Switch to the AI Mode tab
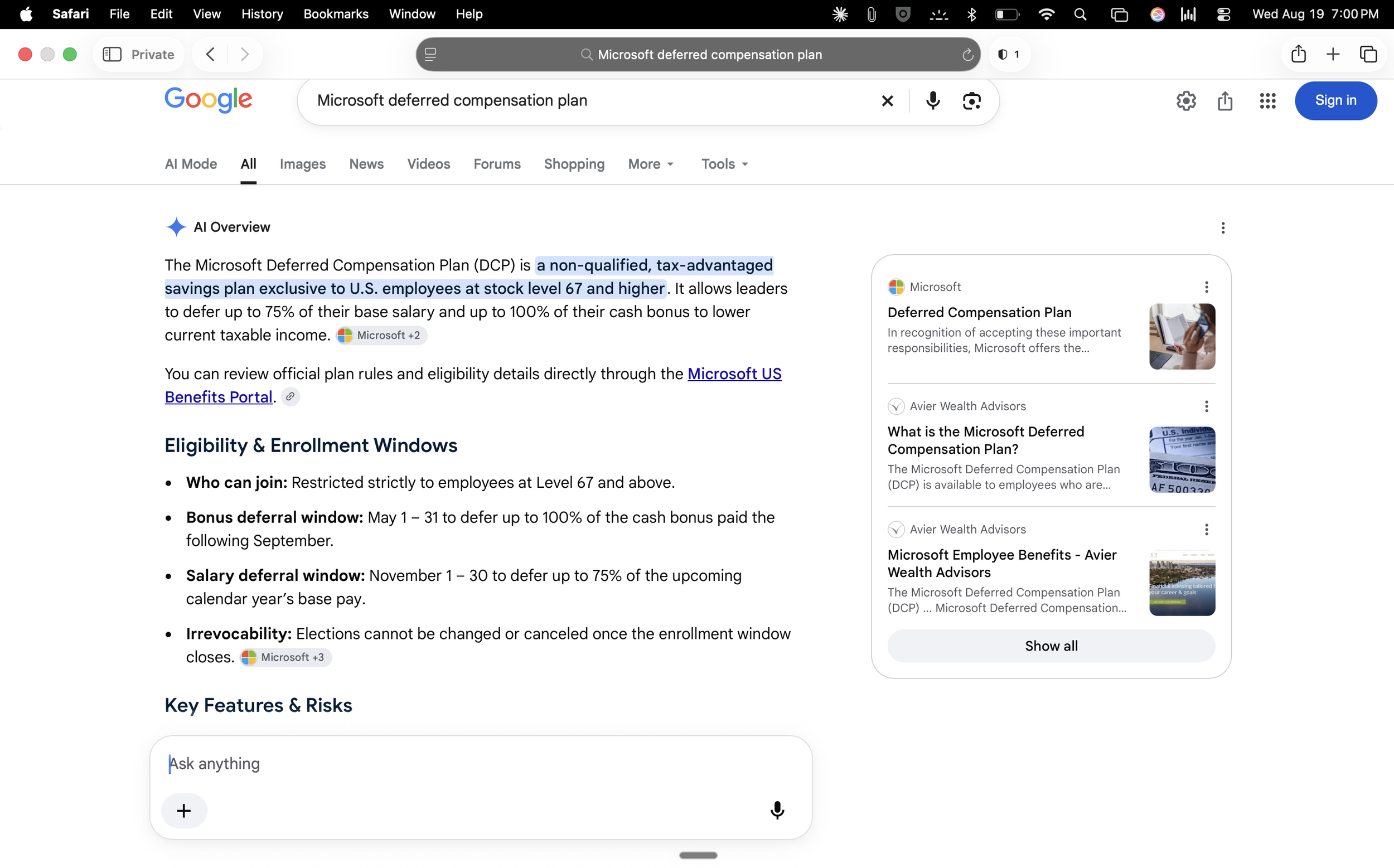 [x=191, y=164]
